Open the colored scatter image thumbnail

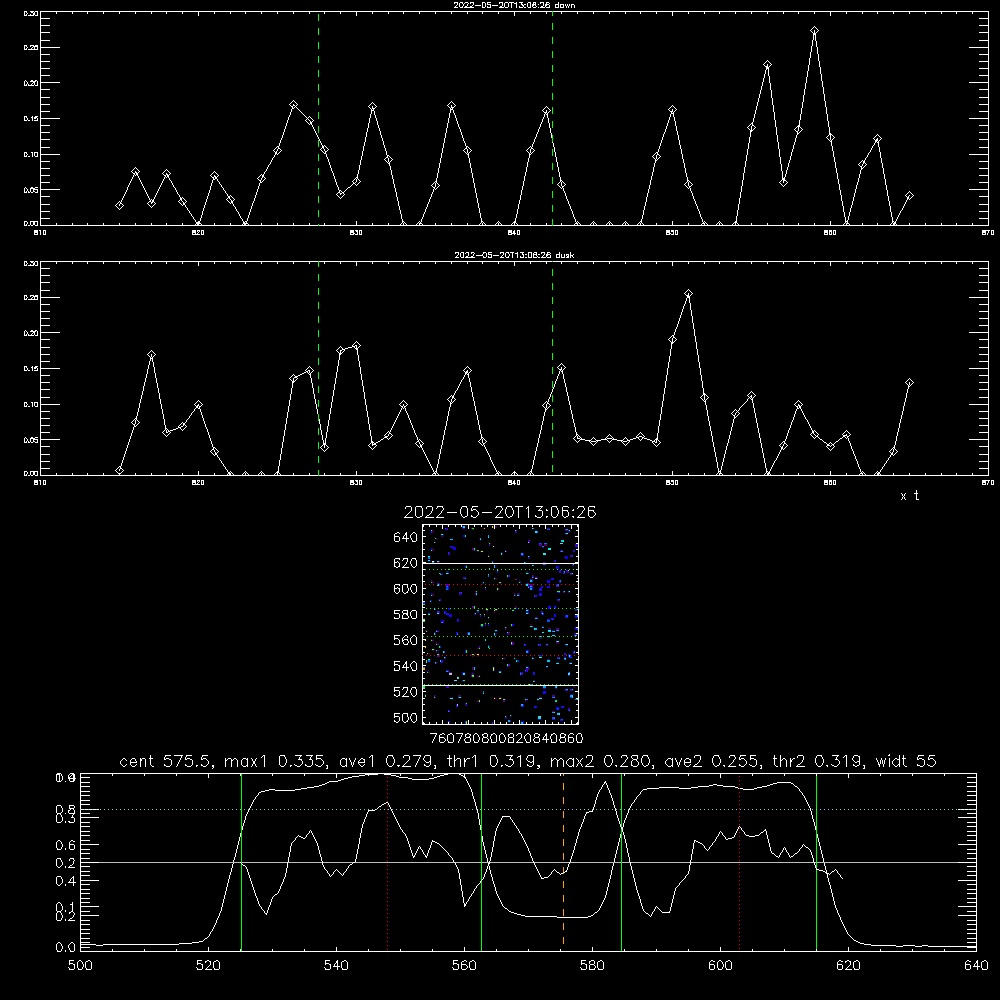click(x=501, y=624)
